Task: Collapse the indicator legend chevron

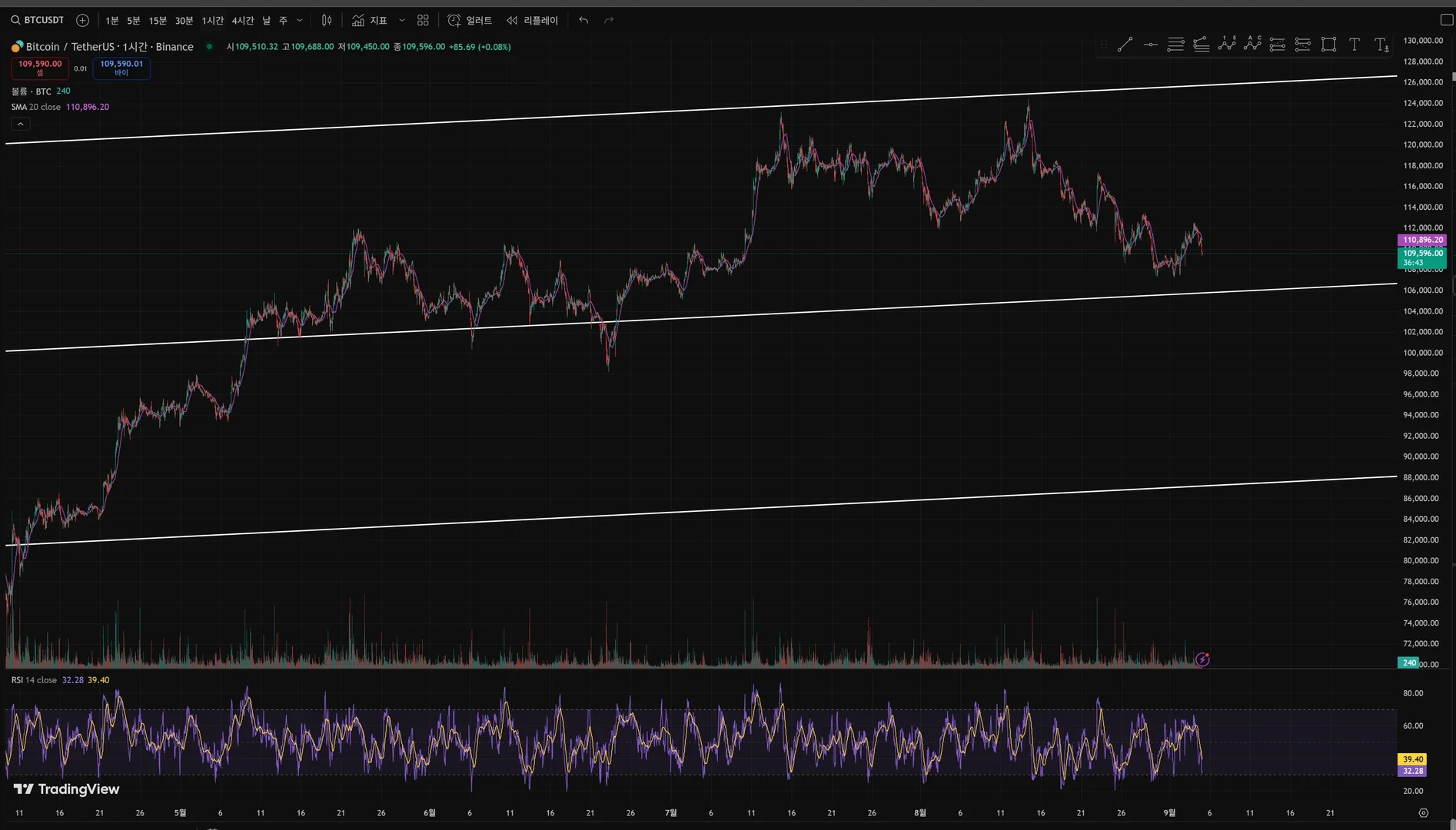Action: (x=20, y=124)
